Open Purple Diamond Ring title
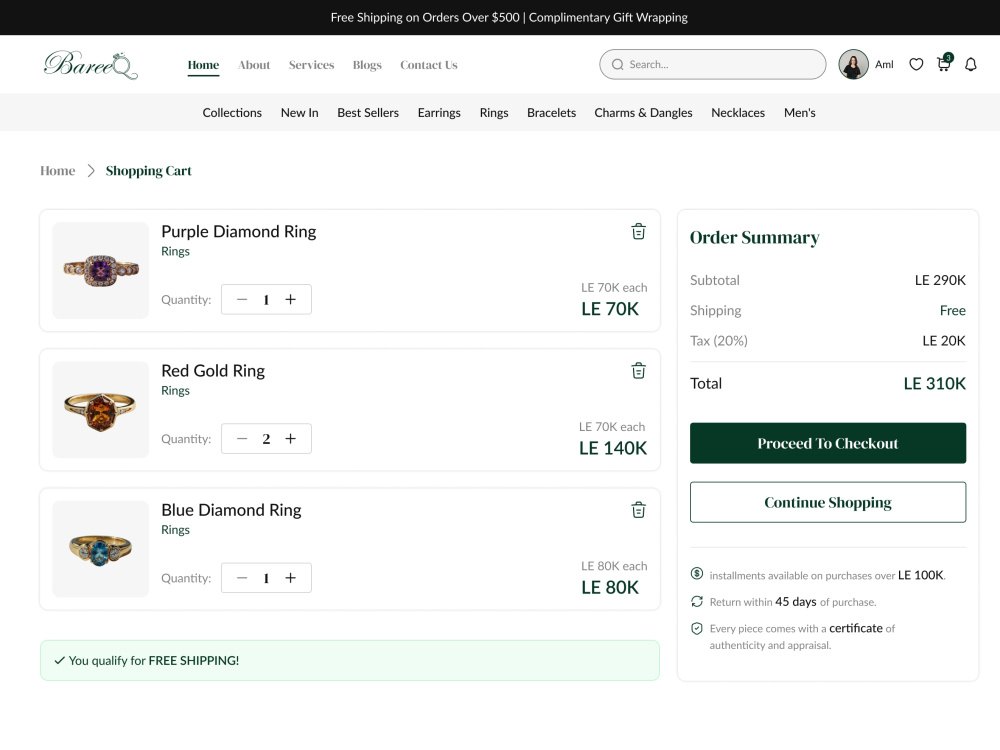Image resolution: width=1000 pixels, height=750 pixels. pyautogui.click(x=239, y=232)
